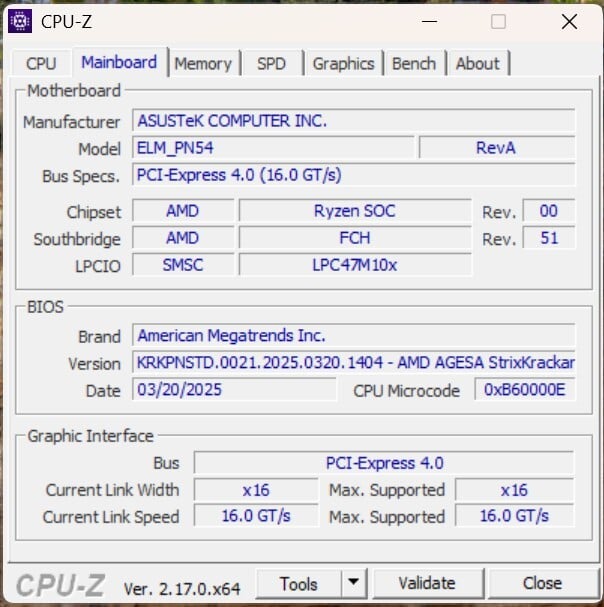Switch to the CPU tab
The image size is (604, 607).
click(41, 63)
